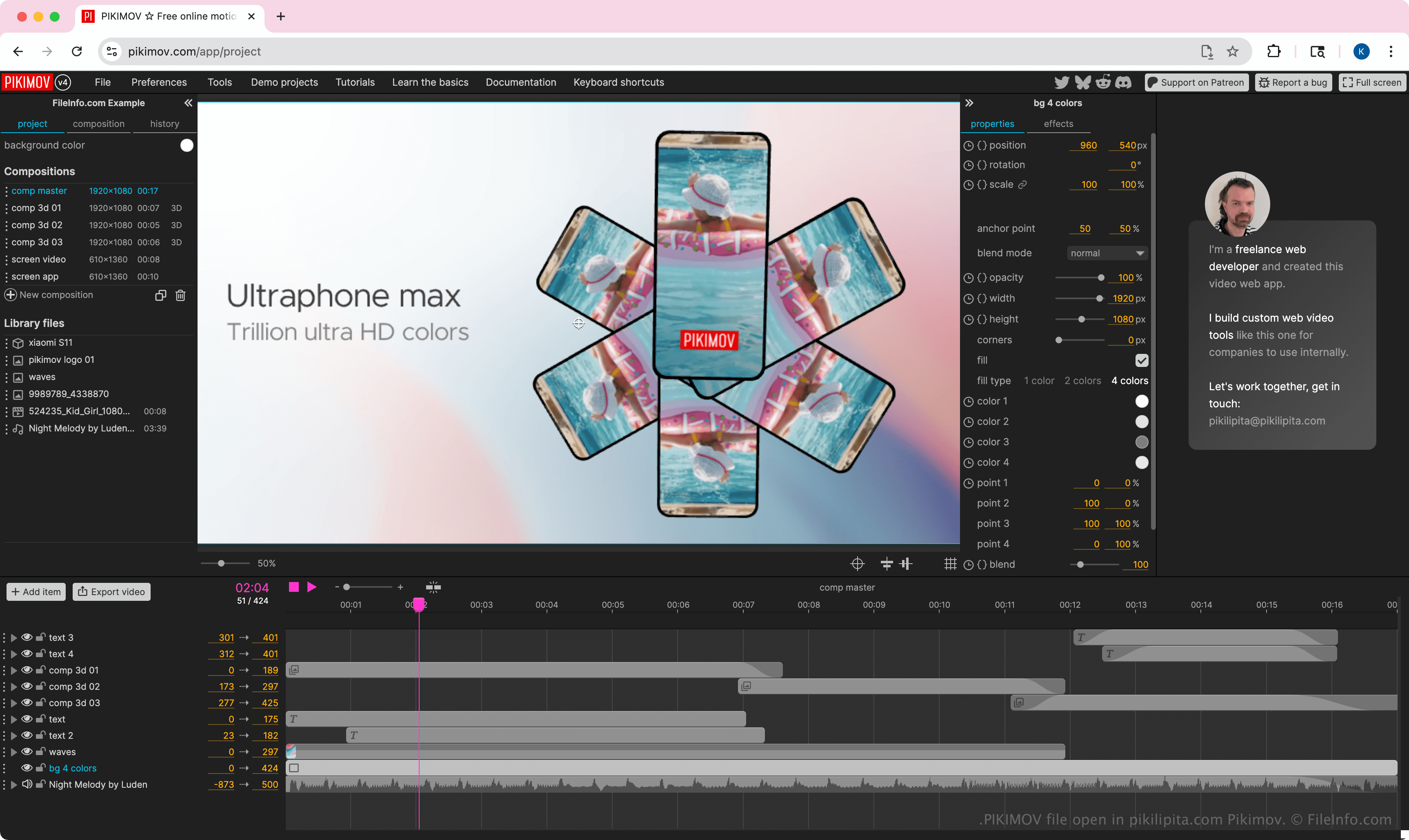Toggle scale proportional link icon
This screenshot has width=1409, height=840.
tap(1022, 185)
